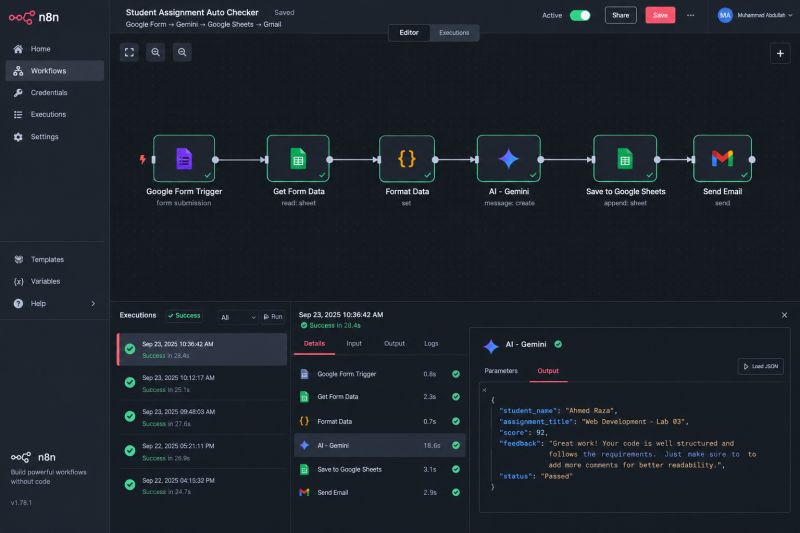The image size is (800, 533).
Task: Click the Format Data row in details
Action: click(380, 421)
